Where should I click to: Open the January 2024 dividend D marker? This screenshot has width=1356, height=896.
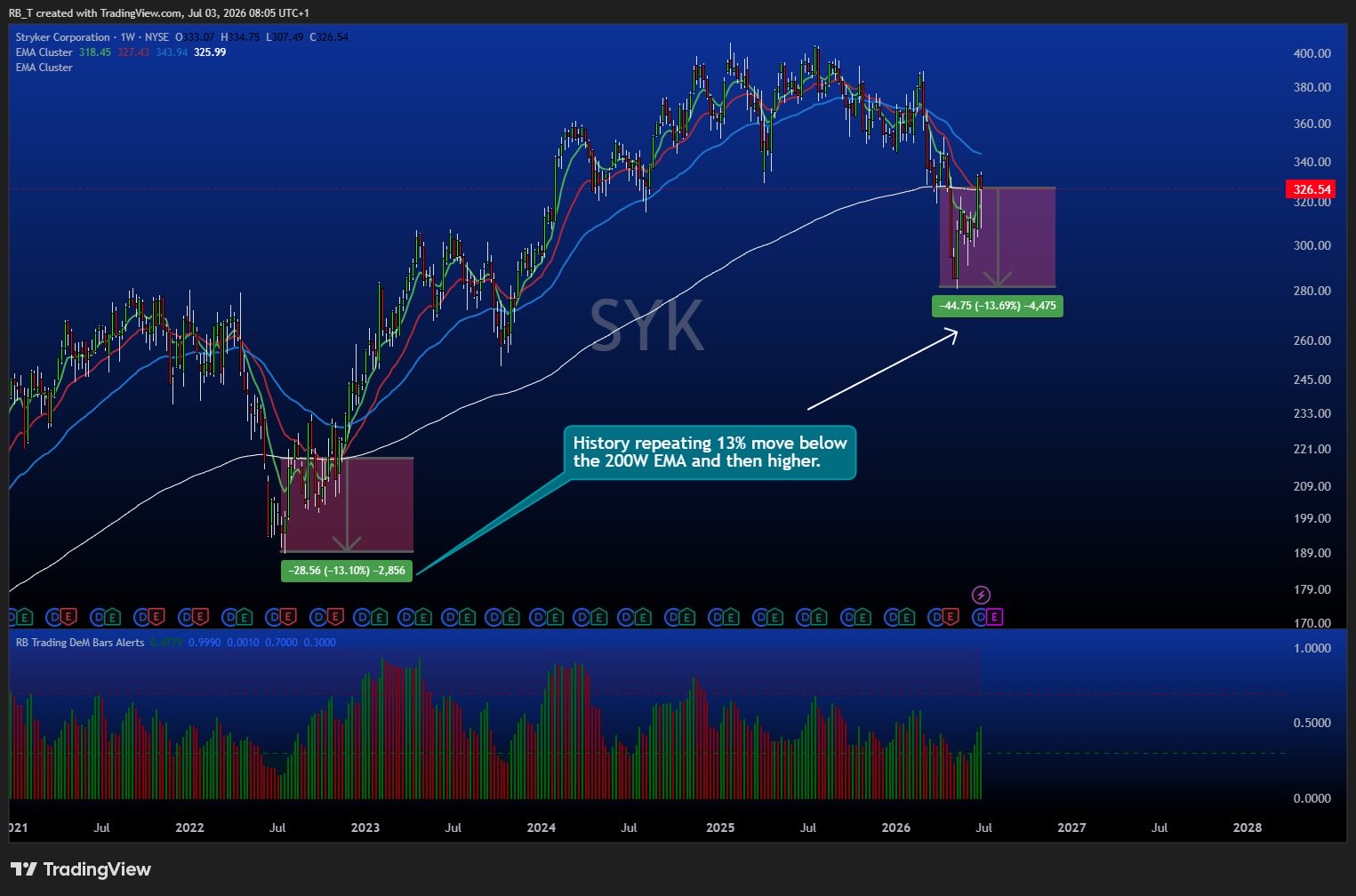pos(540,616)
